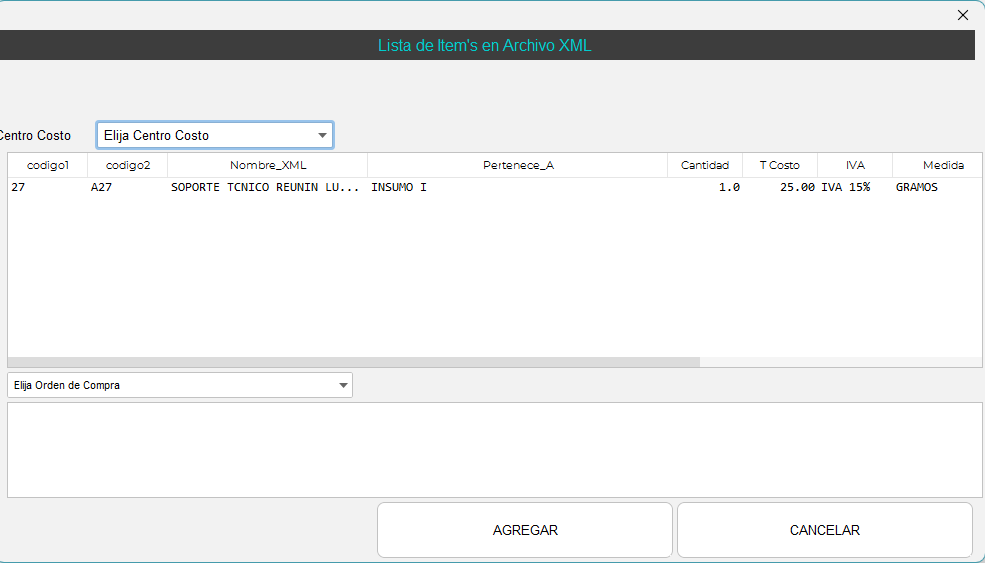Expand the Elija Orden de Compra combo box
The height and width of the screenshot is (563, 985).
click(x=180, y=385)
